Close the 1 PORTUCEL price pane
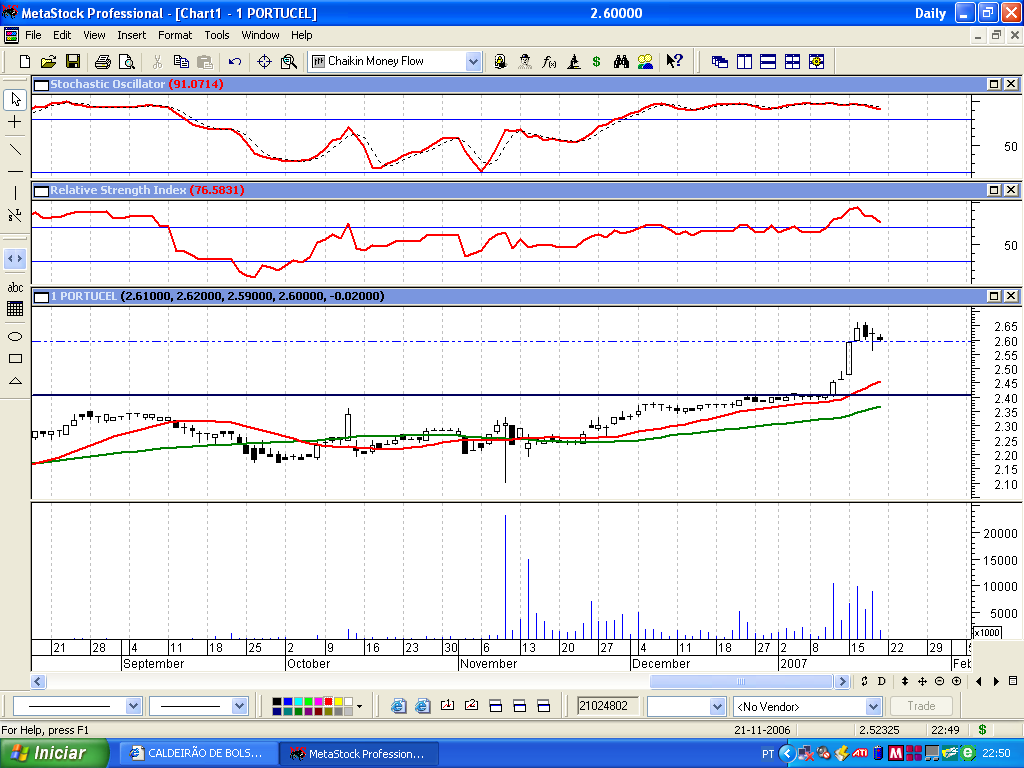The image size is (1024, 768). coord(1011,296)
